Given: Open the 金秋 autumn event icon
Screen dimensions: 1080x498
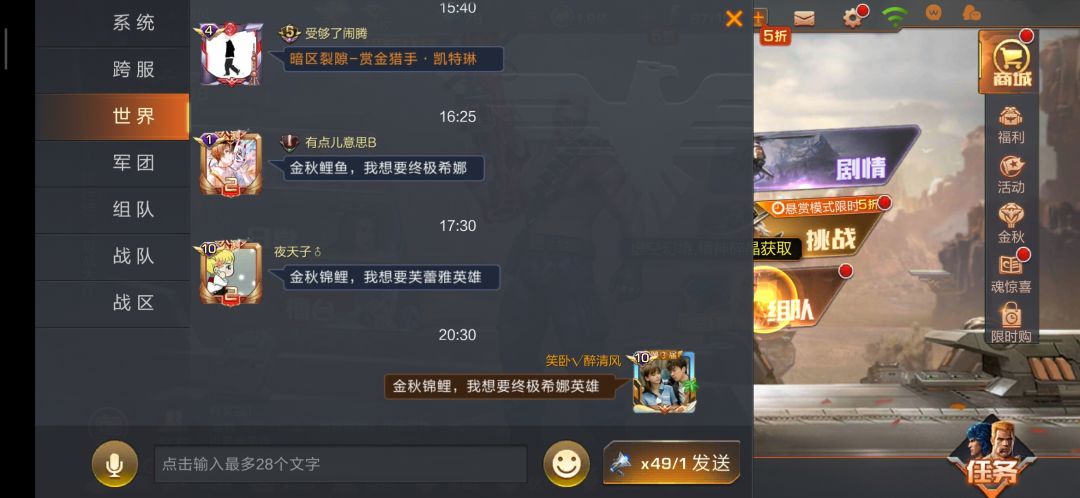Looking at the screenshot, I should (1011, 224).
